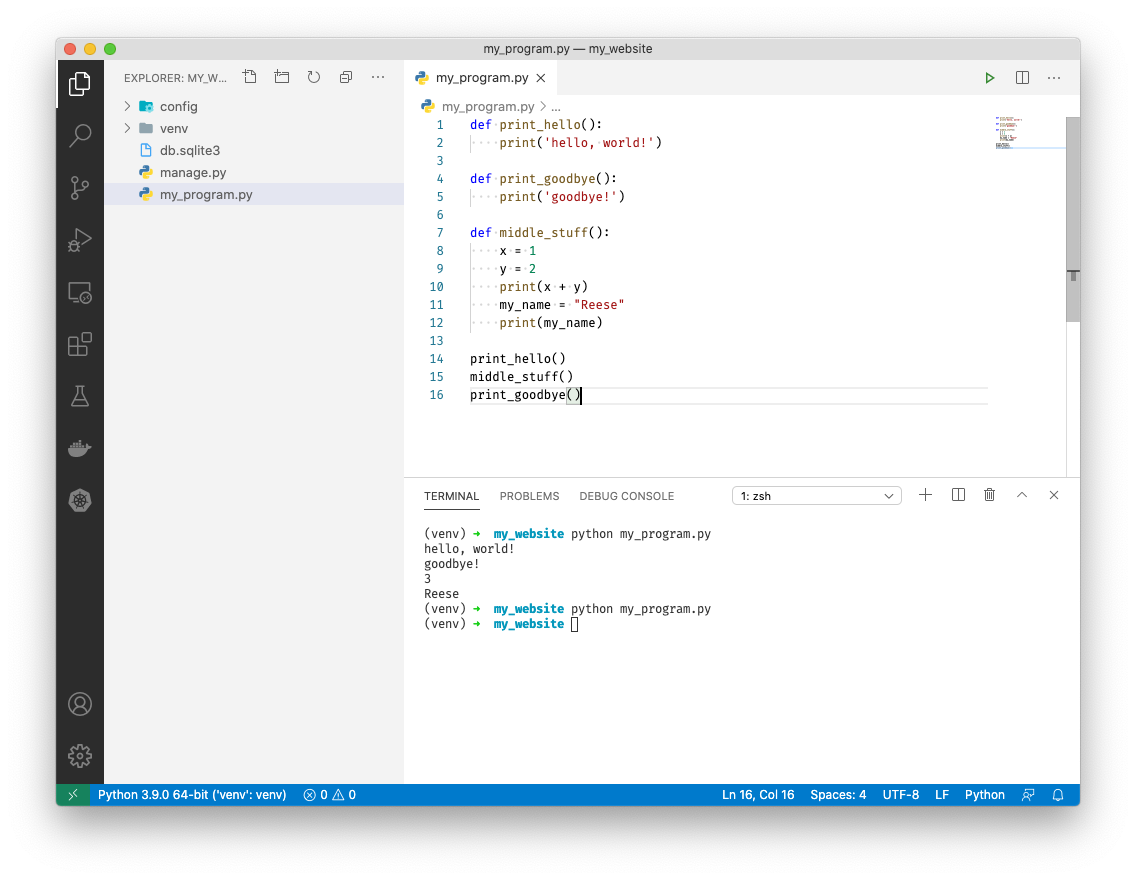Switch to the PROBLEMS tab
The height and width of the screenshot is (880, 1136).
pyautogui.click(x=529, y=495)
